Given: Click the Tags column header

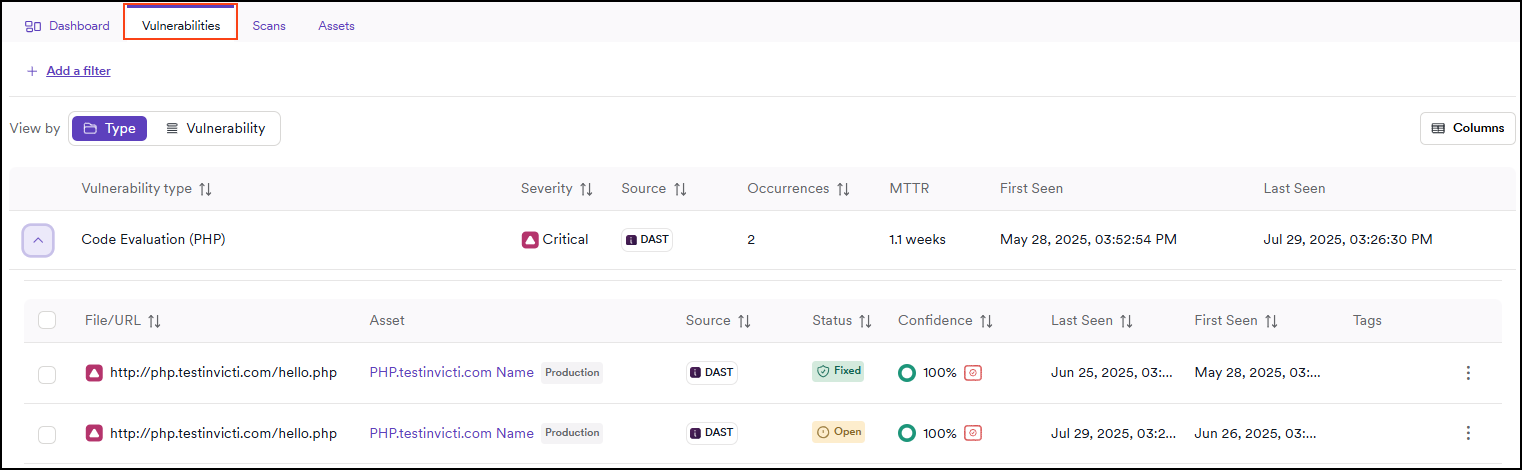Looking at the screenshot, I should click(1367, 321).
